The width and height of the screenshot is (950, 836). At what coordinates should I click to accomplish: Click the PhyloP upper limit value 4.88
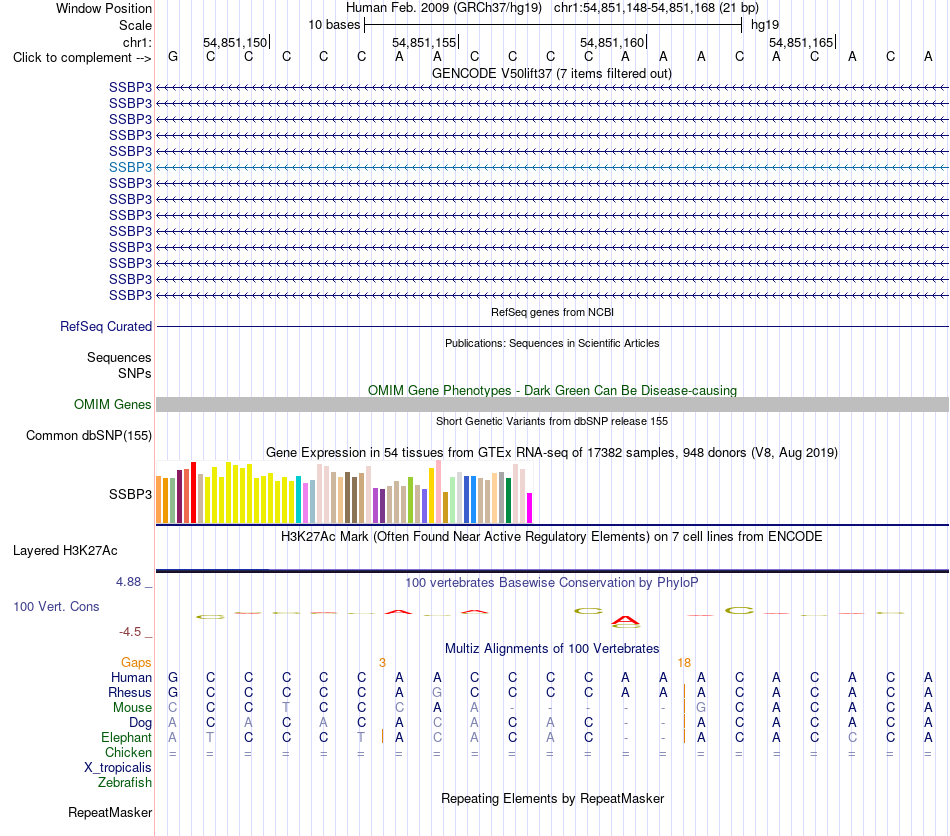[128, 582]
